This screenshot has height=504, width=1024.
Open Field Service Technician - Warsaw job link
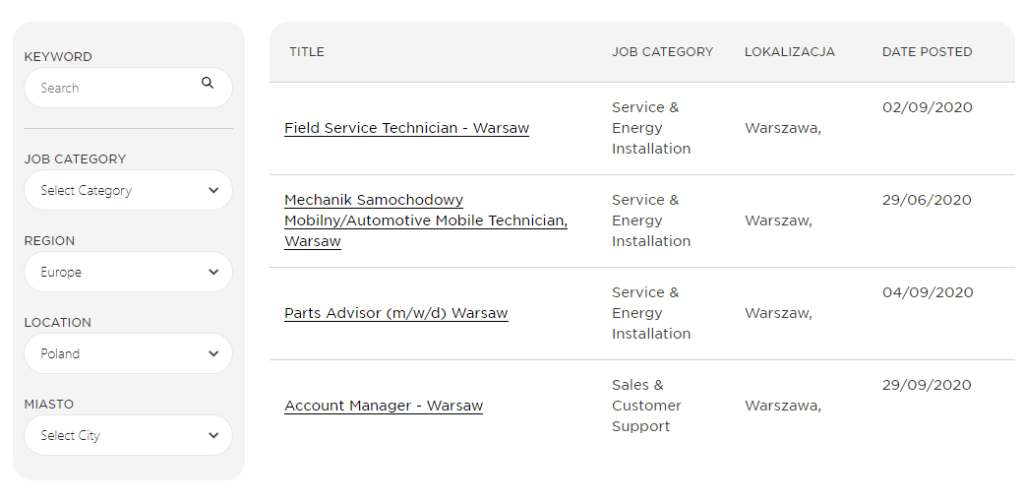[x=406, y=128]
